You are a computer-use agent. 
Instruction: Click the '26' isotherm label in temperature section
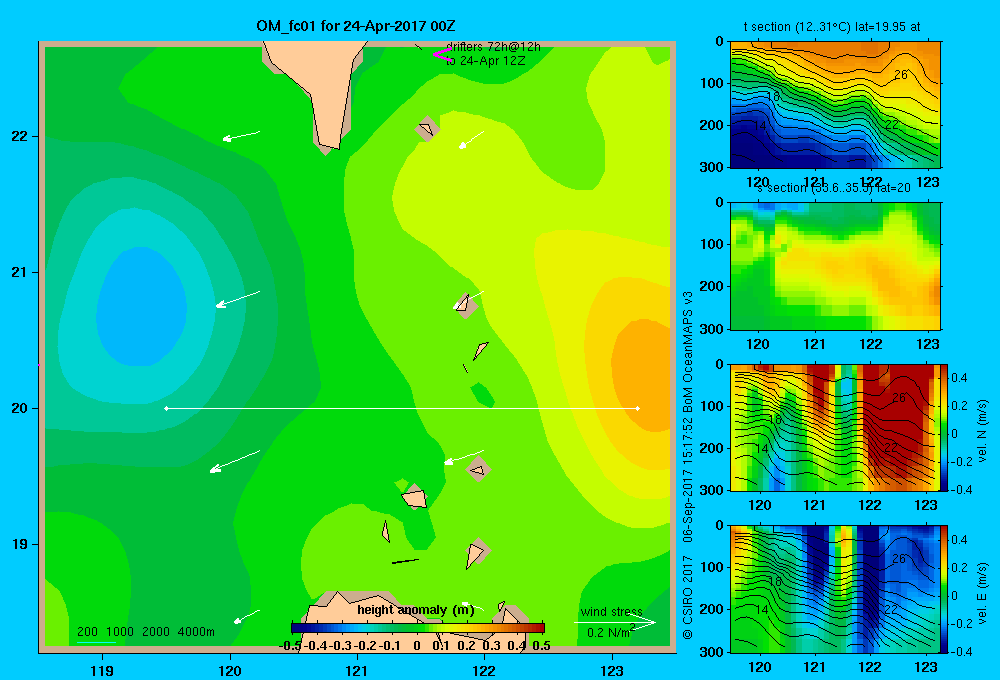pos(901,75)
